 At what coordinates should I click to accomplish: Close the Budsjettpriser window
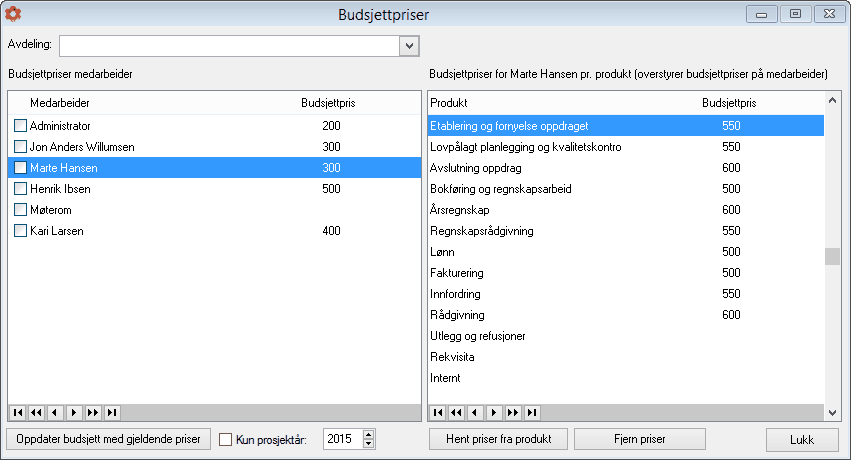(829, 14)
